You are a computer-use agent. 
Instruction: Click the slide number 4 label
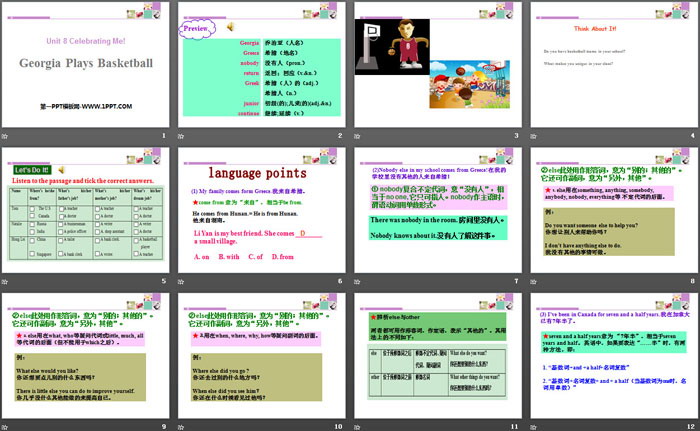click(x=692, y=135)
